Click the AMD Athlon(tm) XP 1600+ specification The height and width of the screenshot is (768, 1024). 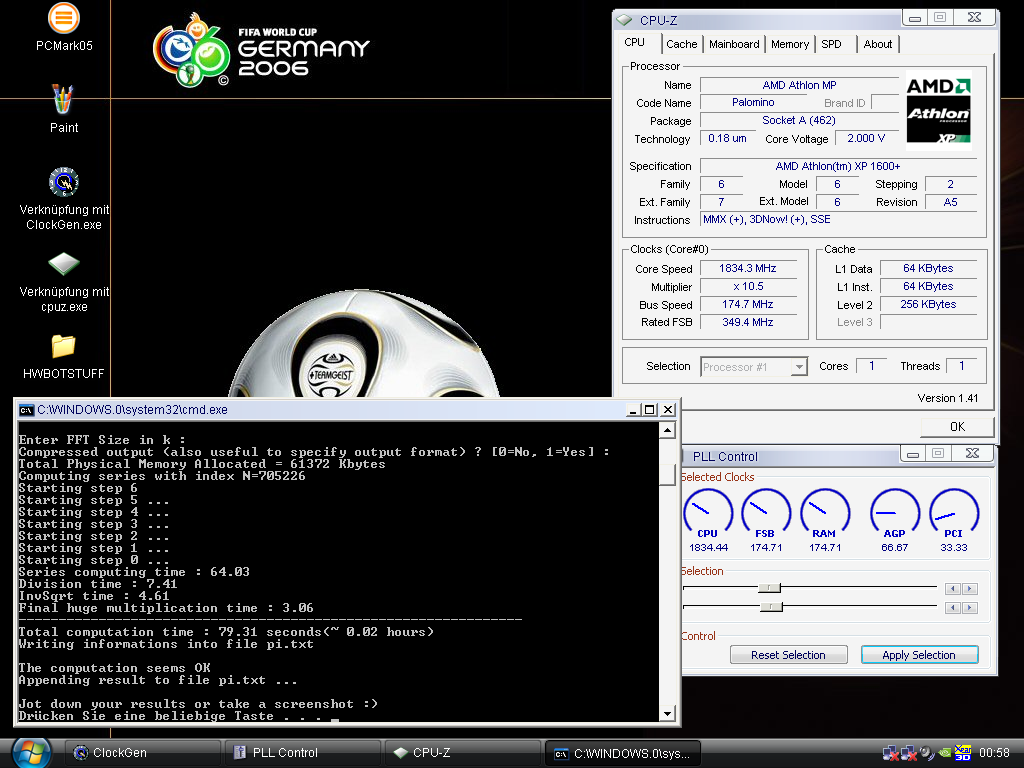[x=838, y=167]
